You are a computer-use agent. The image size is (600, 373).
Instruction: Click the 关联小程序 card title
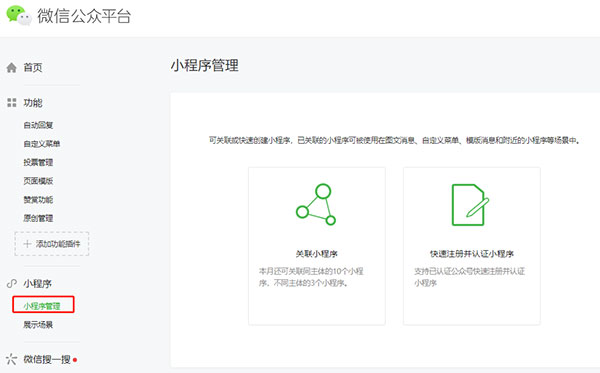point(316,254)
